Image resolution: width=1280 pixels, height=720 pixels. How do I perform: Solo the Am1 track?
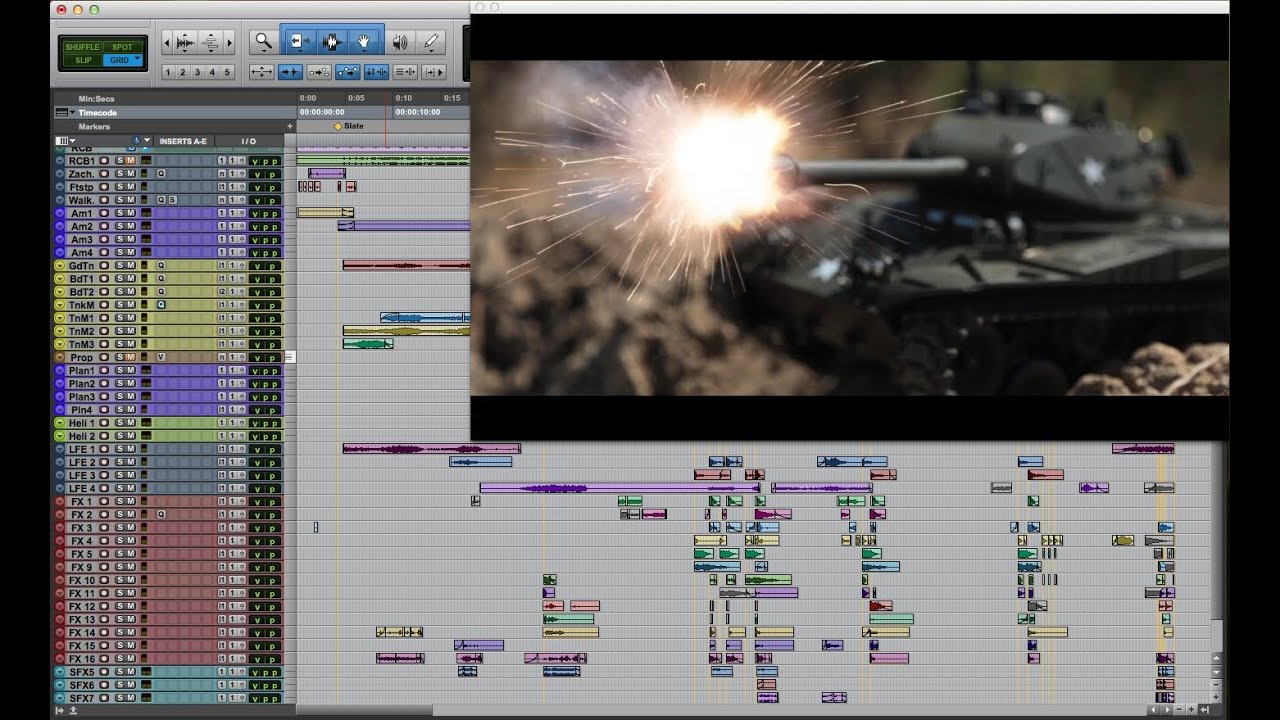(120, 213)
